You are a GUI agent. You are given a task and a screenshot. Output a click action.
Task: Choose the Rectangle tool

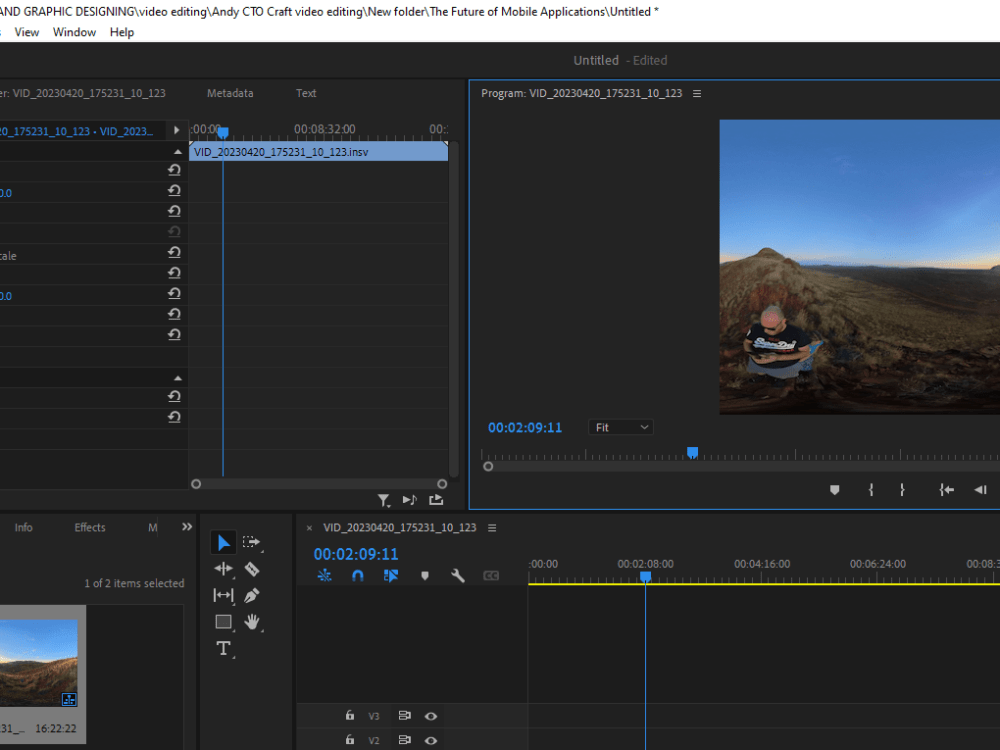click(x=223, y=622)
